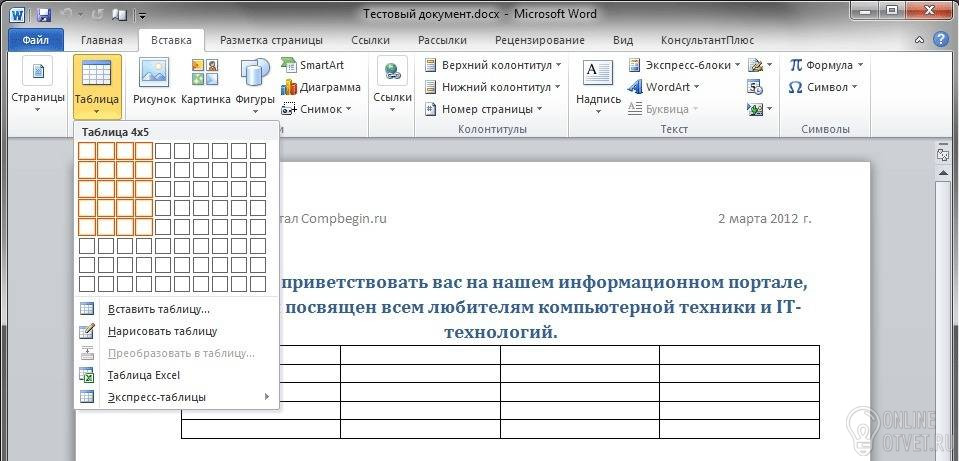Click the Таблица button in the ribbon
The image size is (959, 461).
click(x=97, y=86)
